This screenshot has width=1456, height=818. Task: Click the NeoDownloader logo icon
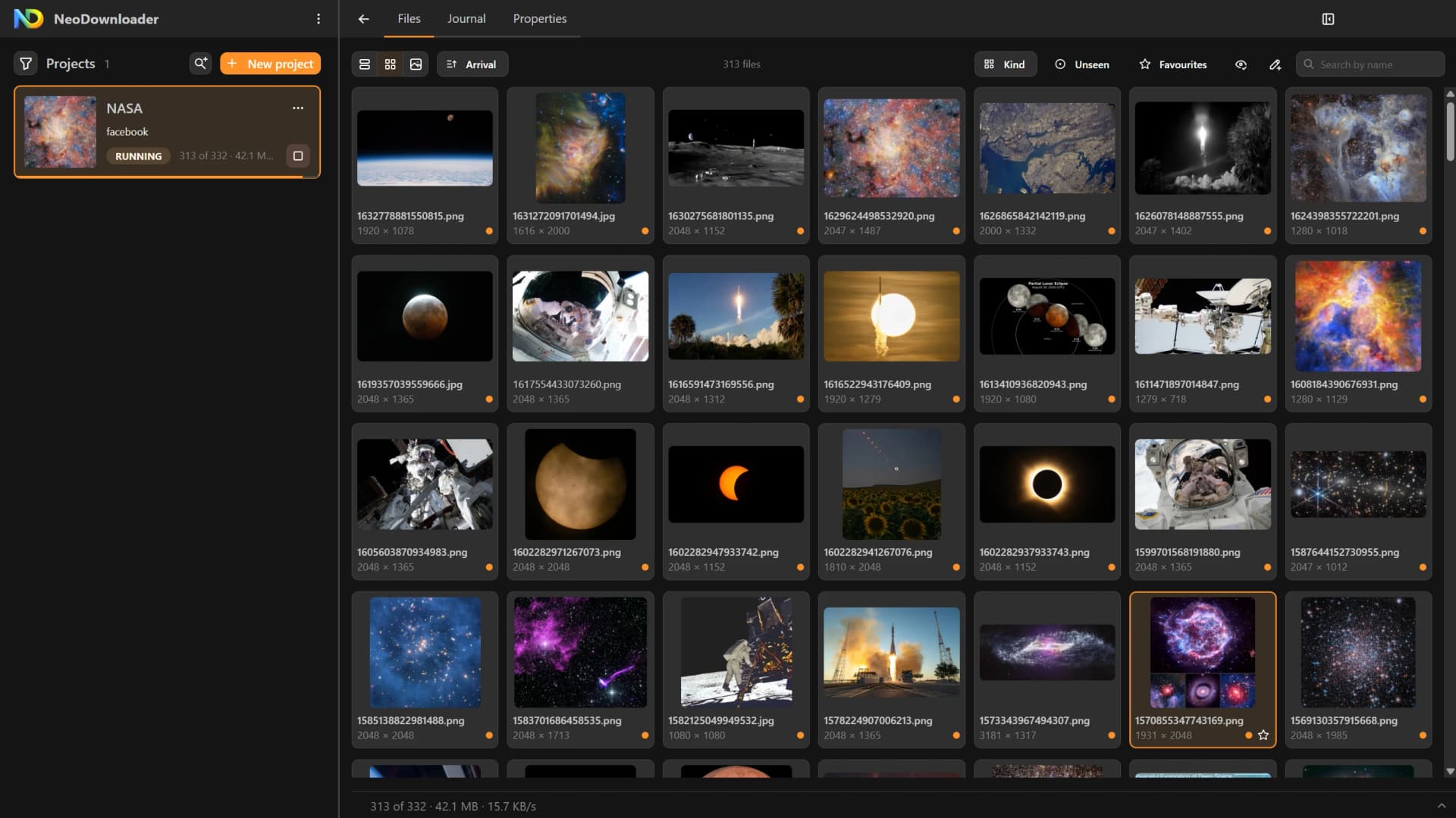tap(29, 19)
